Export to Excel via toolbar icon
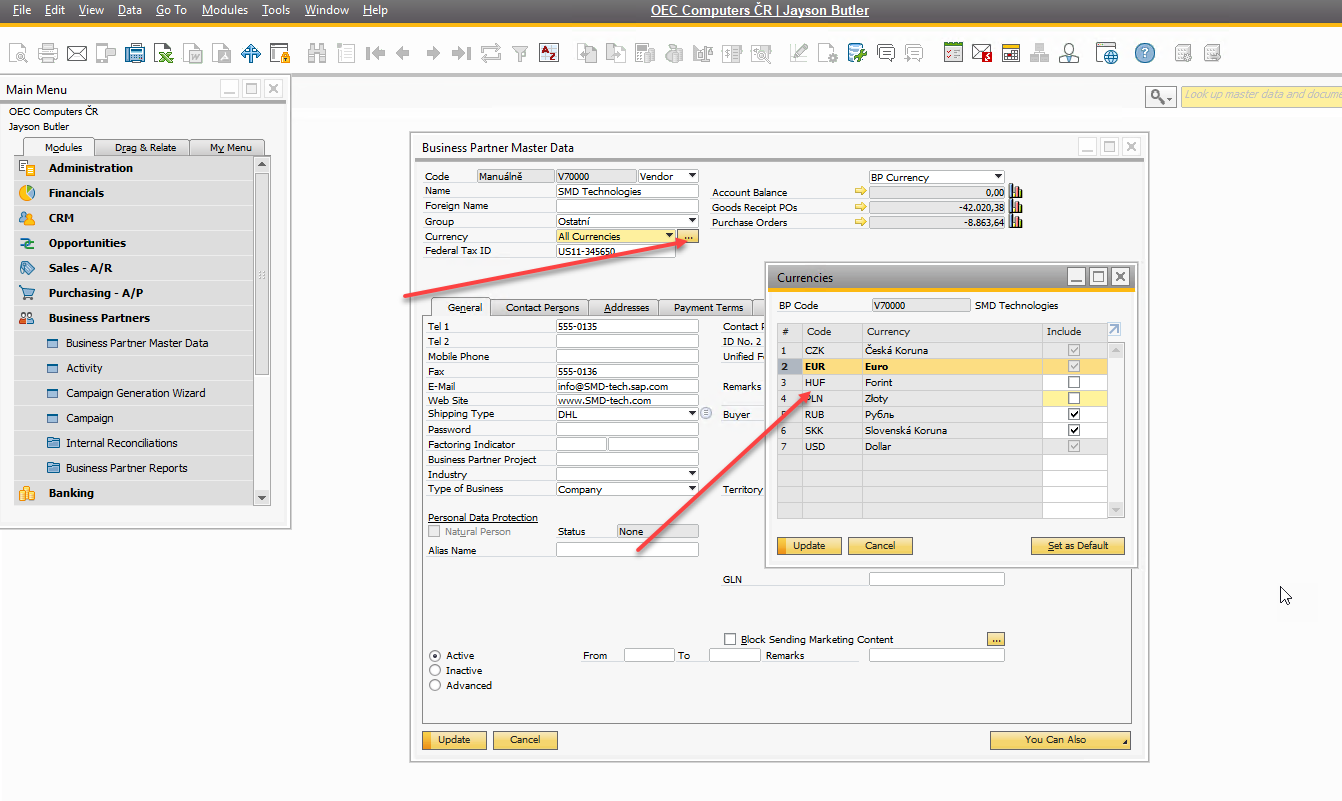Screen dimensions: 1342x801 pyautogui.click(x=164, y=53)
